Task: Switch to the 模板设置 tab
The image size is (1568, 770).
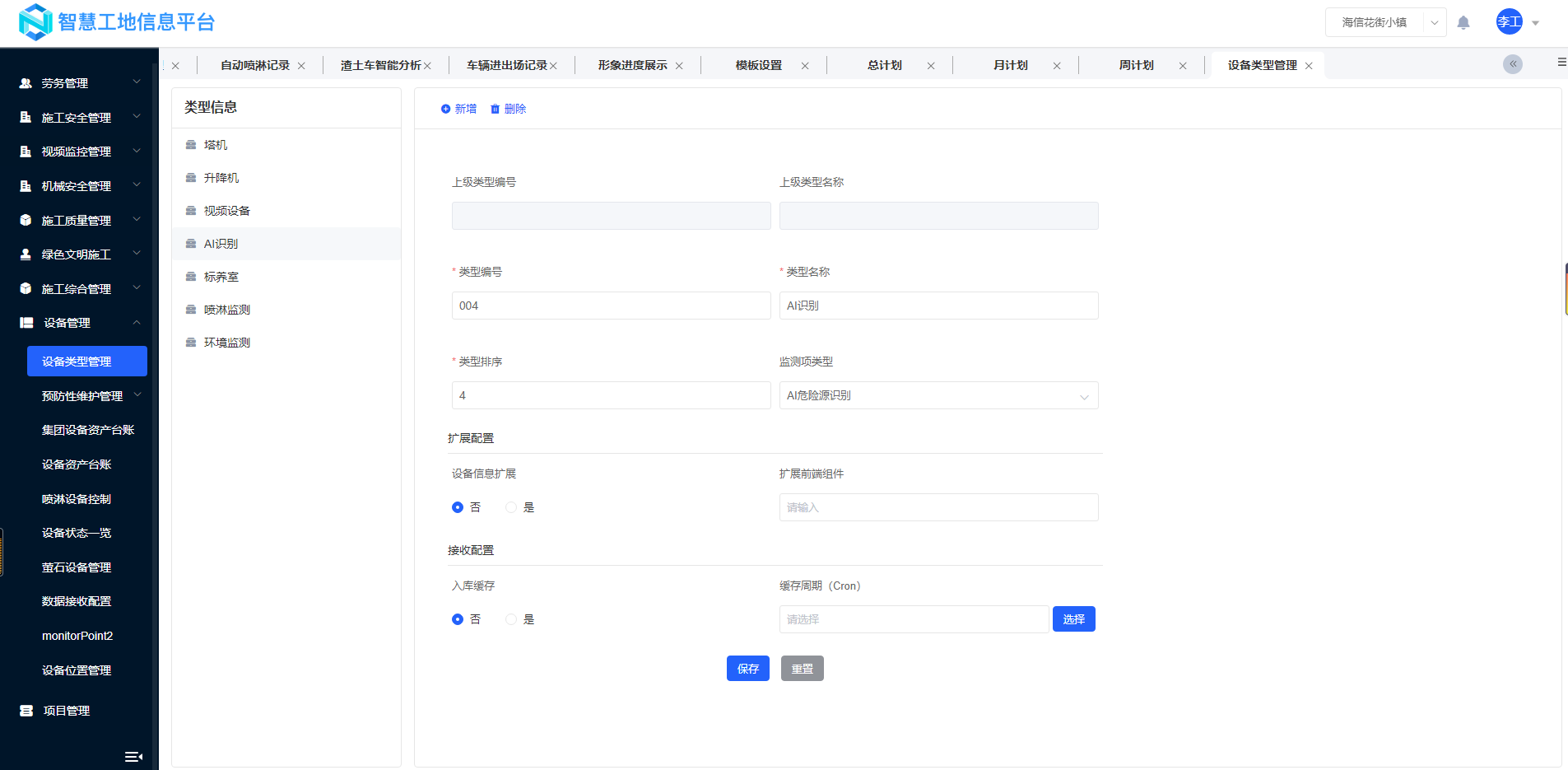Action: (759, 66)
